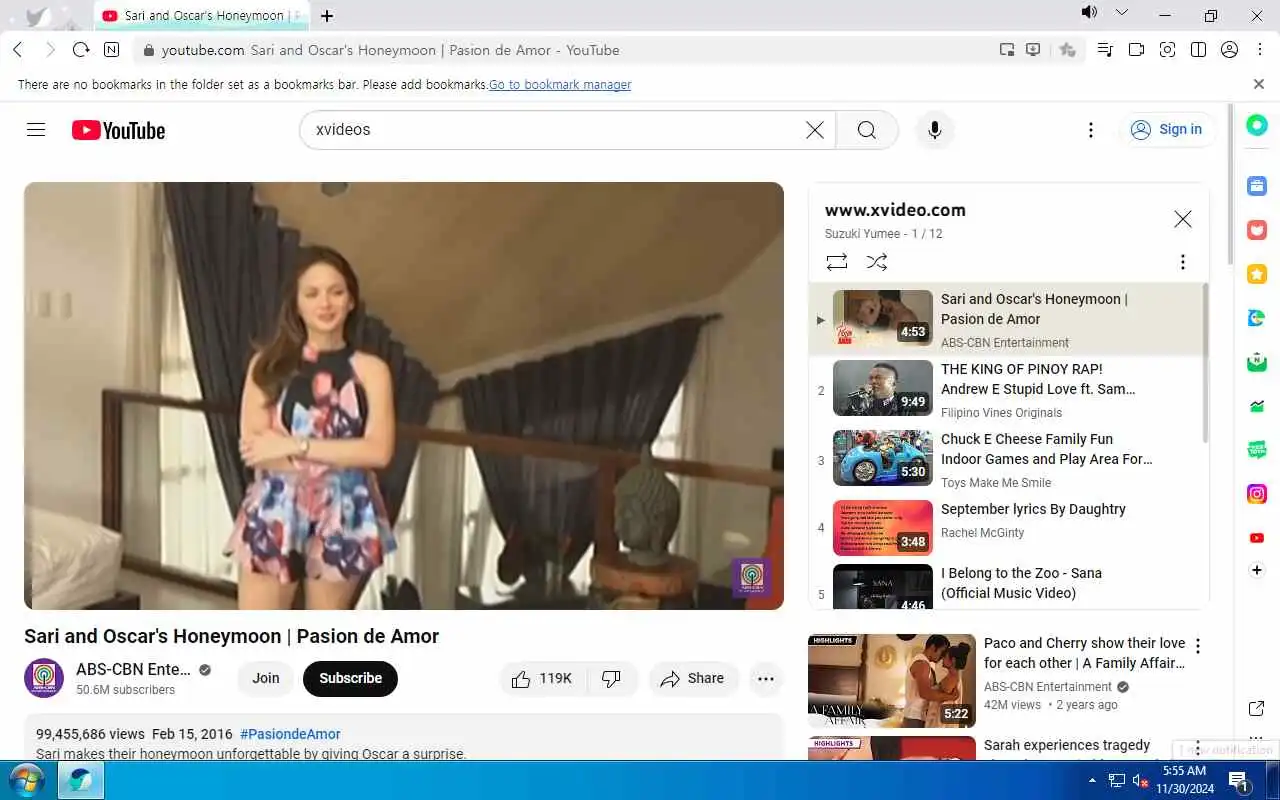Open the blue calendar sidebar icon
1280x800 pixels.
(1257, 186)
